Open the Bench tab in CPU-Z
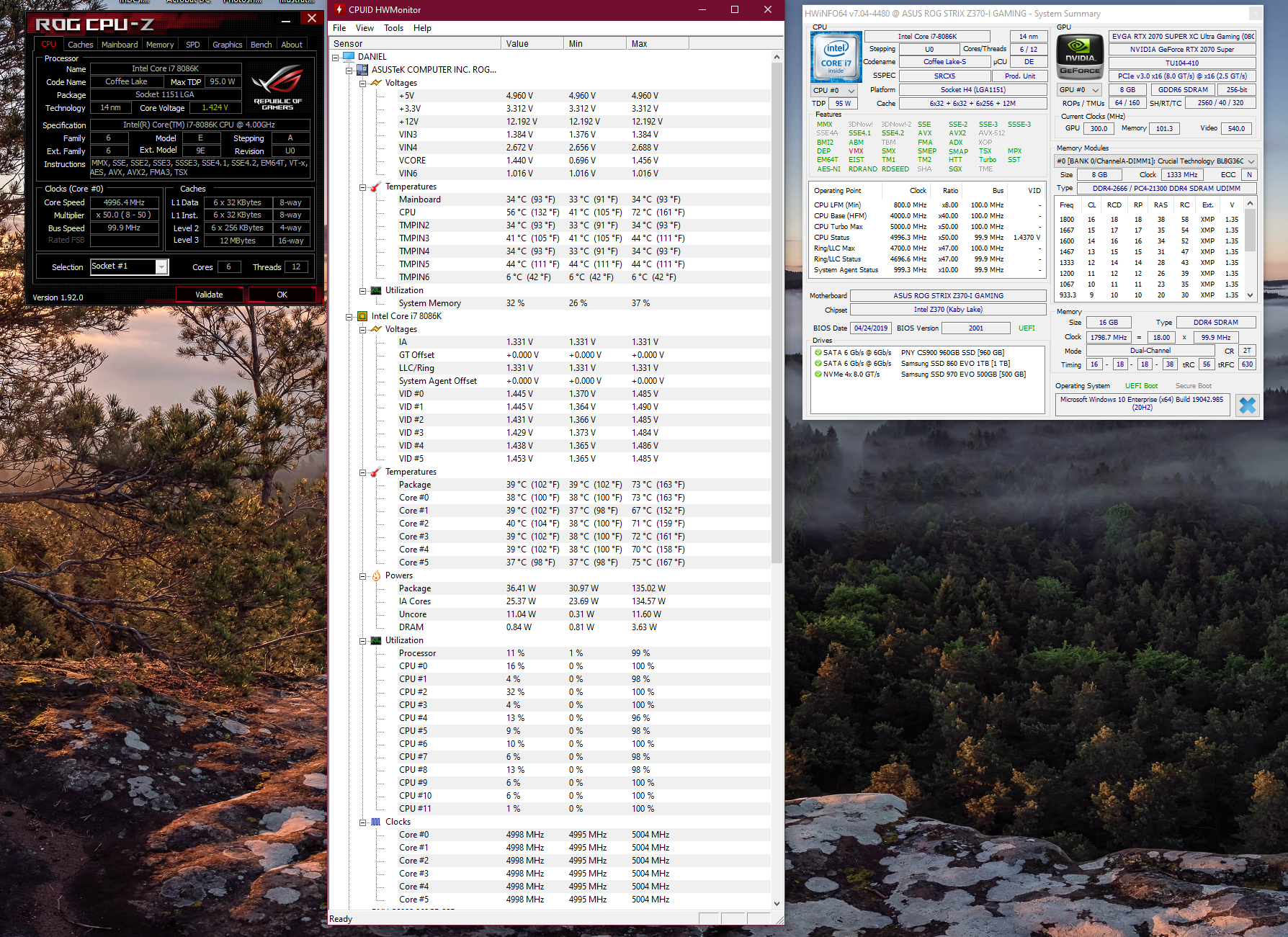The image size is (1288, 937). [x=261, y=45]
